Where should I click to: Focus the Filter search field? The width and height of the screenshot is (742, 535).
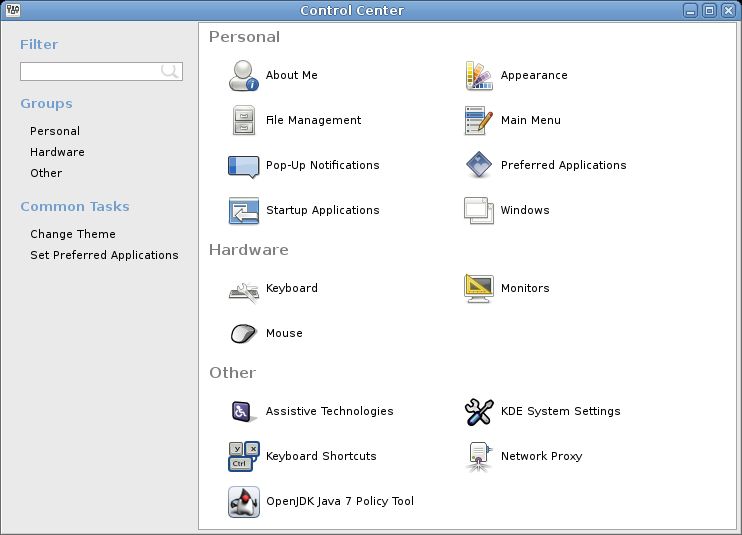tap(101, 71)
